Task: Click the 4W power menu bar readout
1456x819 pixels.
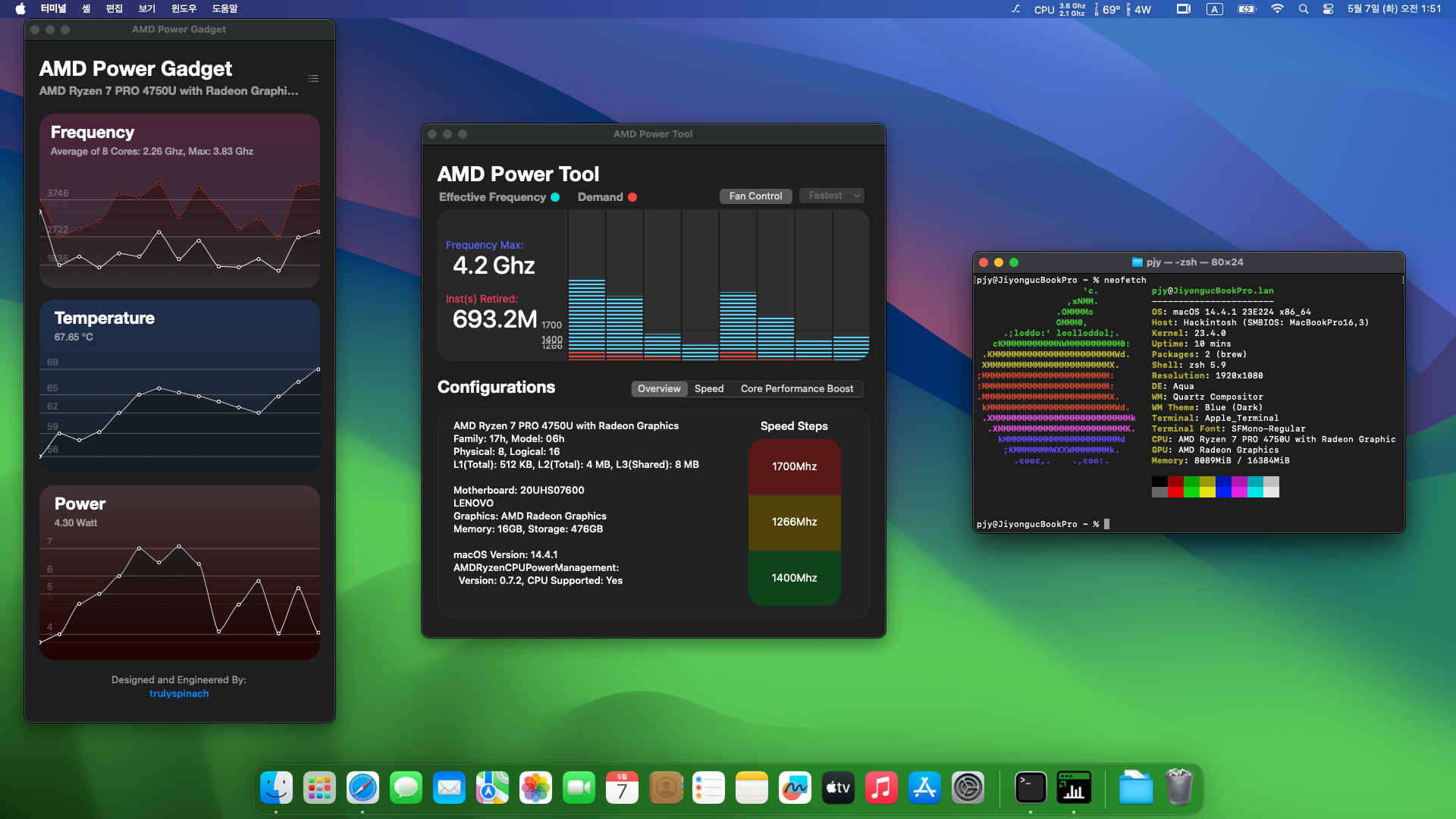Action: tap(1140, 9)
